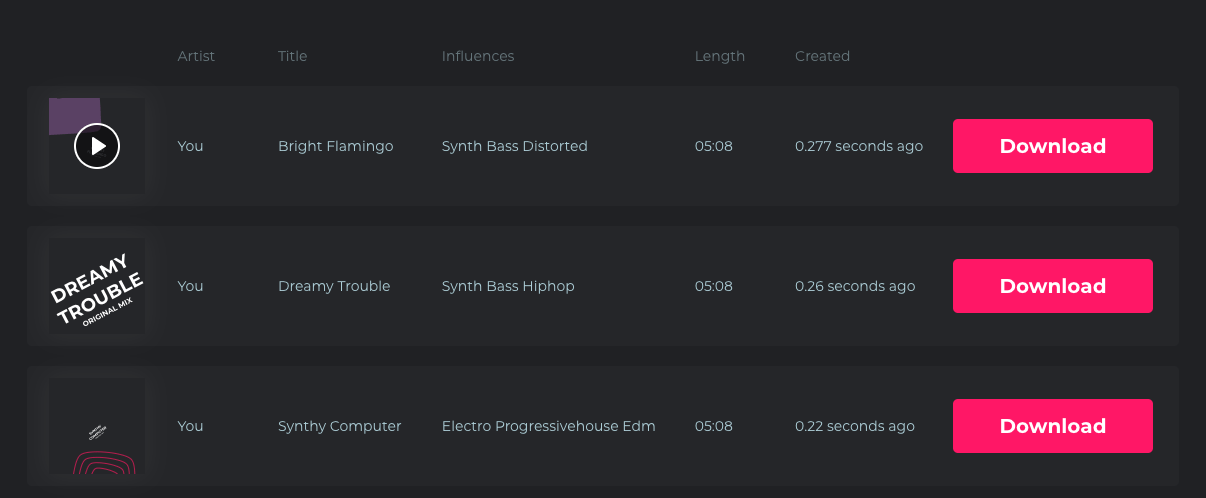Screen dimensions: 1206x498
Task: Sort by the Artist column header
Action: [x=196, y=56]
